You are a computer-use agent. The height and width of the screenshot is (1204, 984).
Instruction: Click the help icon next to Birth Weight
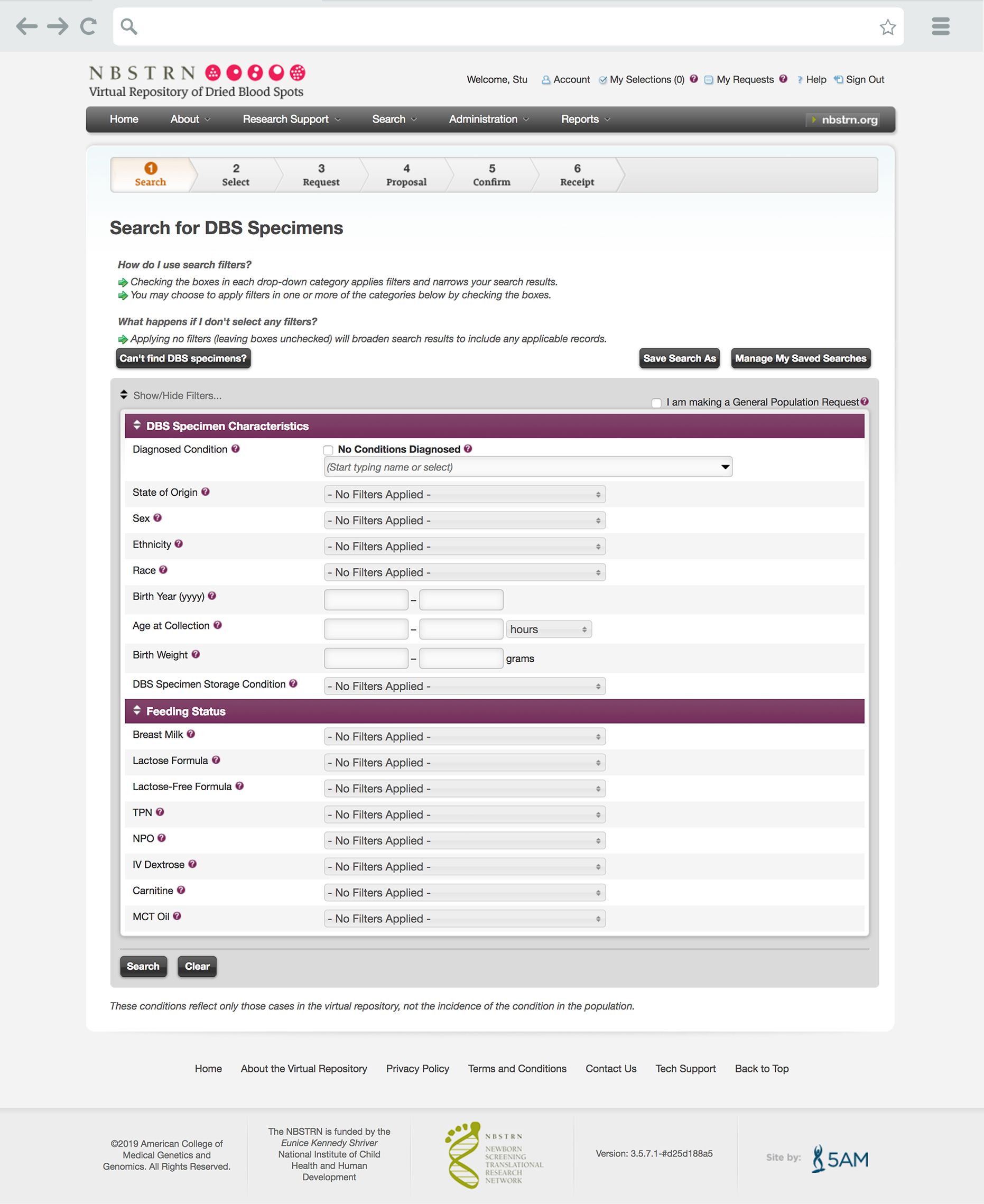(196, 654)
